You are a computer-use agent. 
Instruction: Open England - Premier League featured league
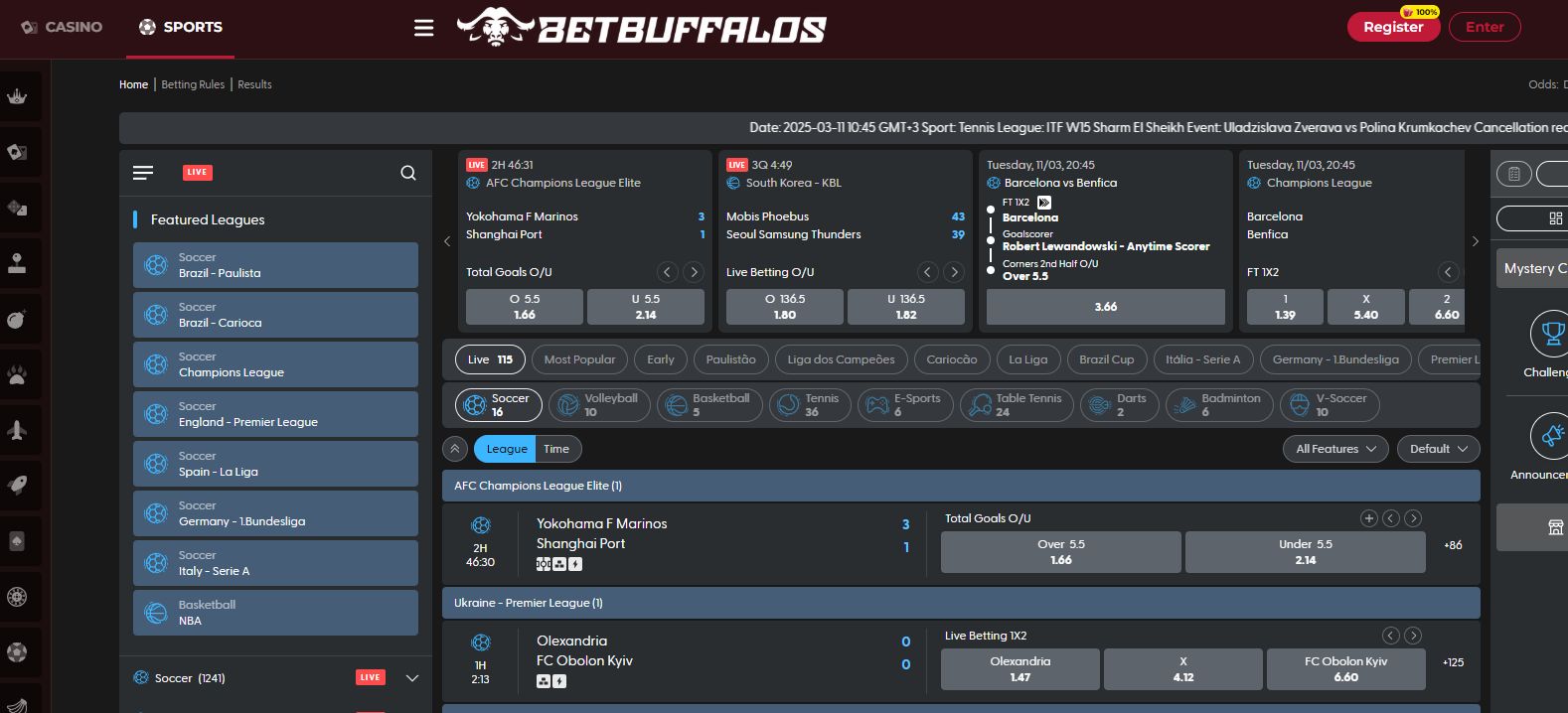point(275,414)
